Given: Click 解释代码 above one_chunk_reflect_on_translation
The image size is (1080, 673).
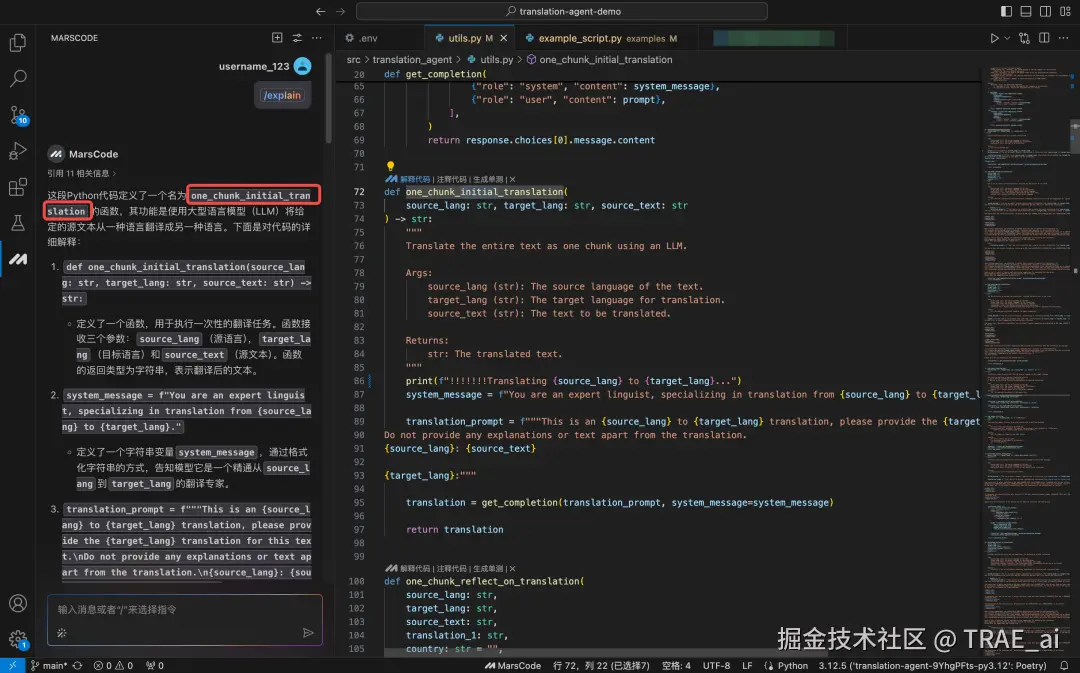Looking at the screenshot, I should point(415,568).
